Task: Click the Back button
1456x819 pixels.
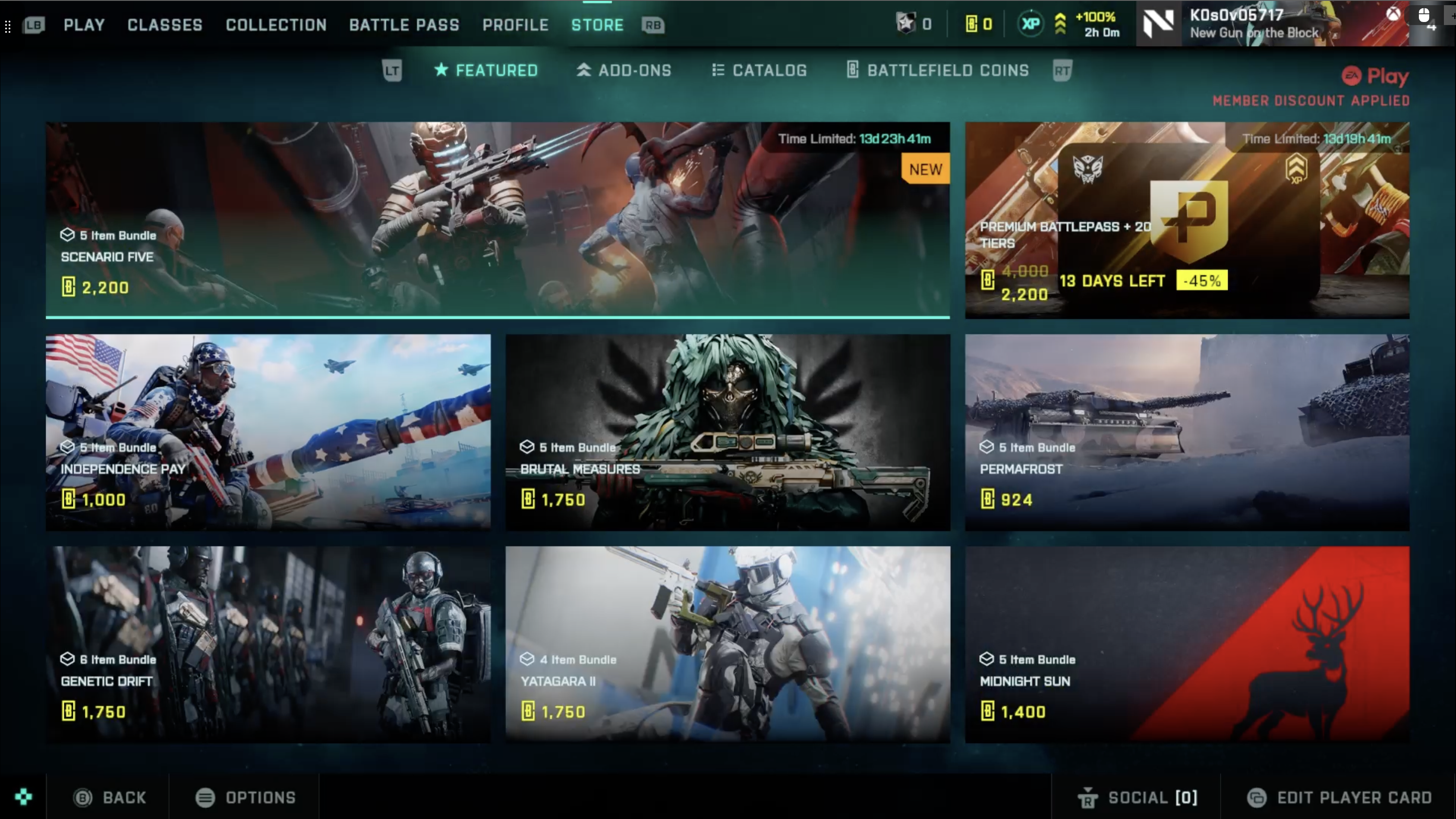Action: coord(110,797)
